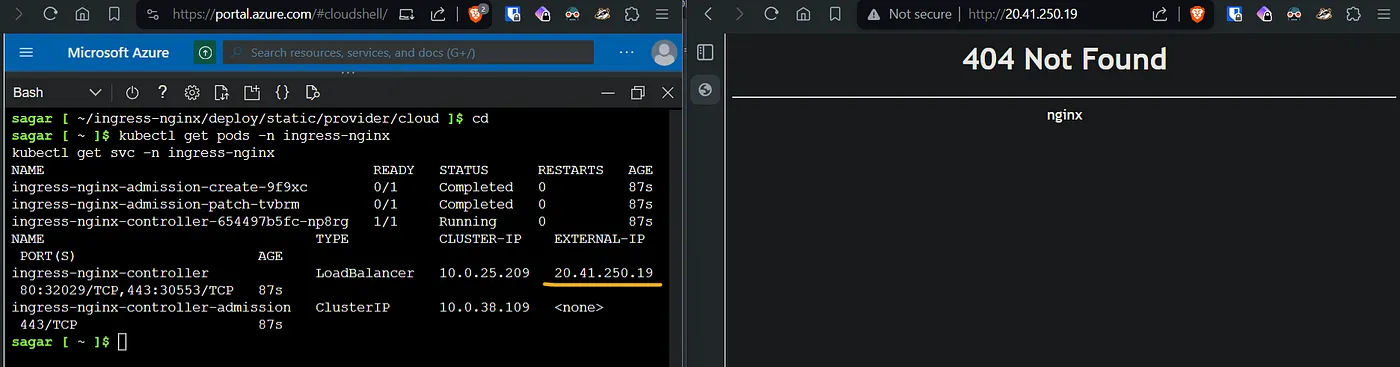This screenshot has width=1400, height=367.
Task: Open the Cloud Shell editor braces icon
Action: coord(282,92)
